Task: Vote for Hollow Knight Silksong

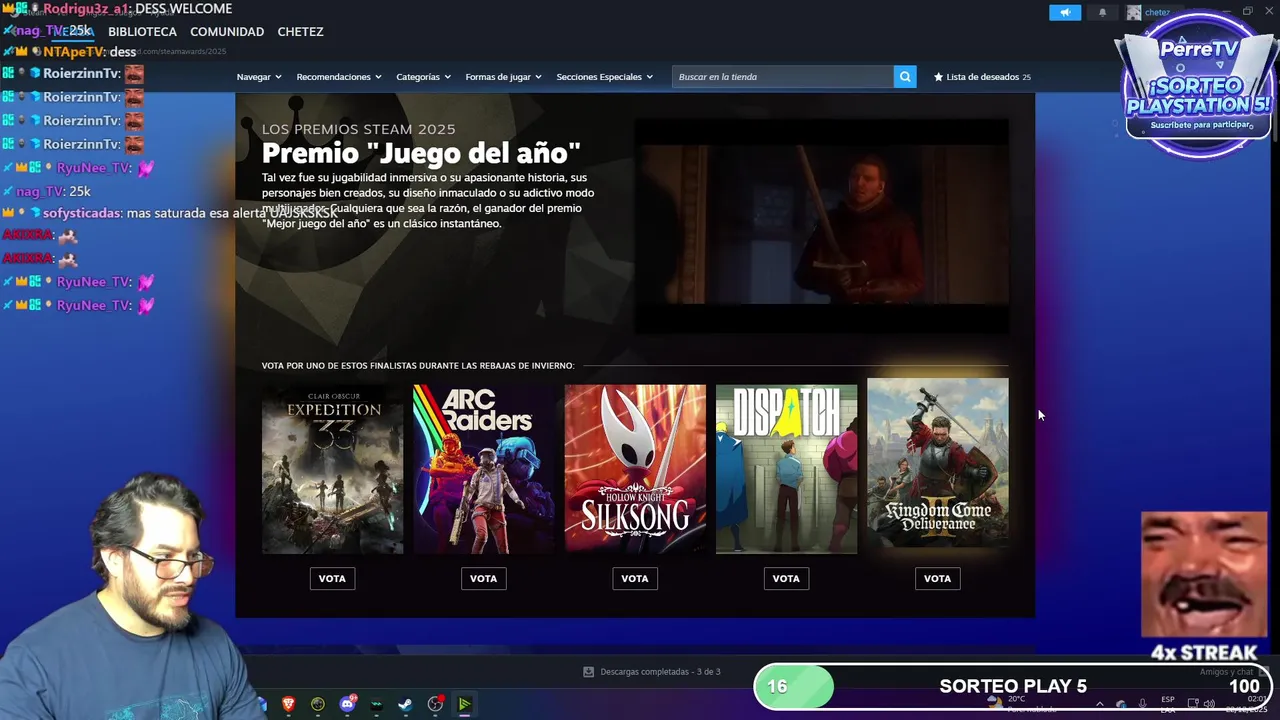Action: point(635,578)
